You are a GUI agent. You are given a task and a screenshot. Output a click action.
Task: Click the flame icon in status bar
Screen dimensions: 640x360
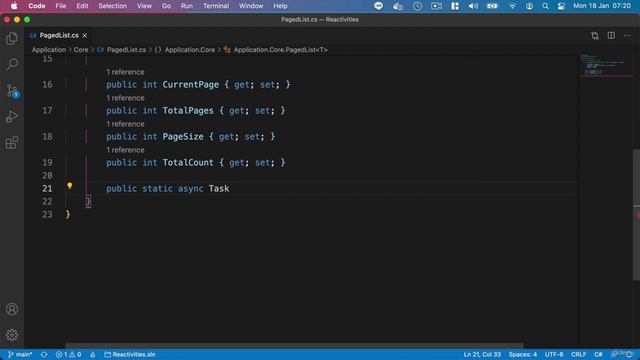tap(93, 354)
